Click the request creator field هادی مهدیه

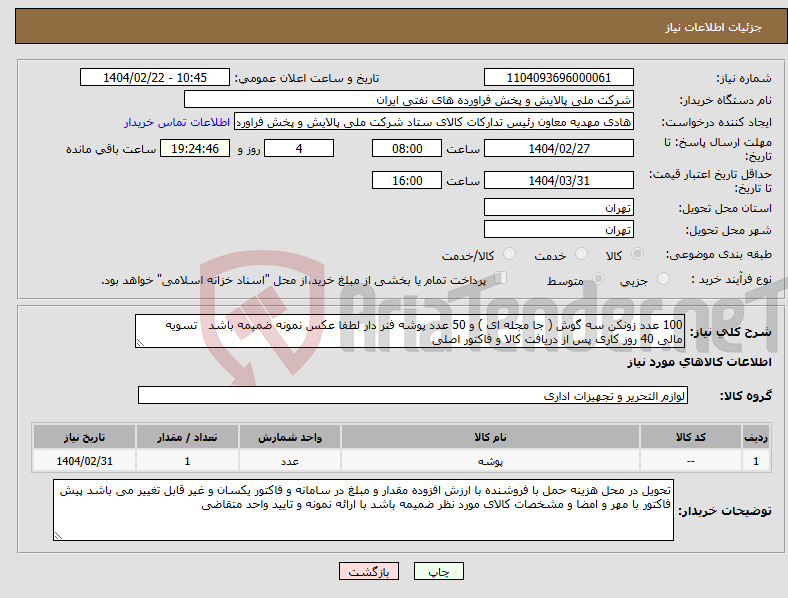coord(434,122)
